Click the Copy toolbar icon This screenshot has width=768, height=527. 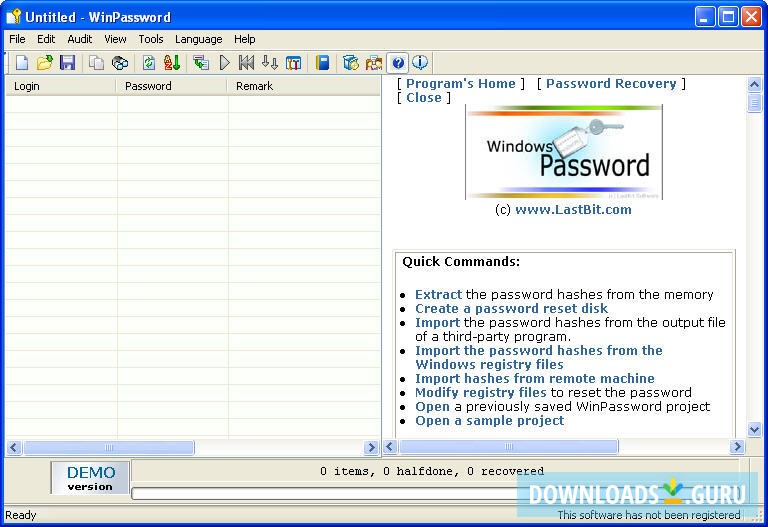96,63
